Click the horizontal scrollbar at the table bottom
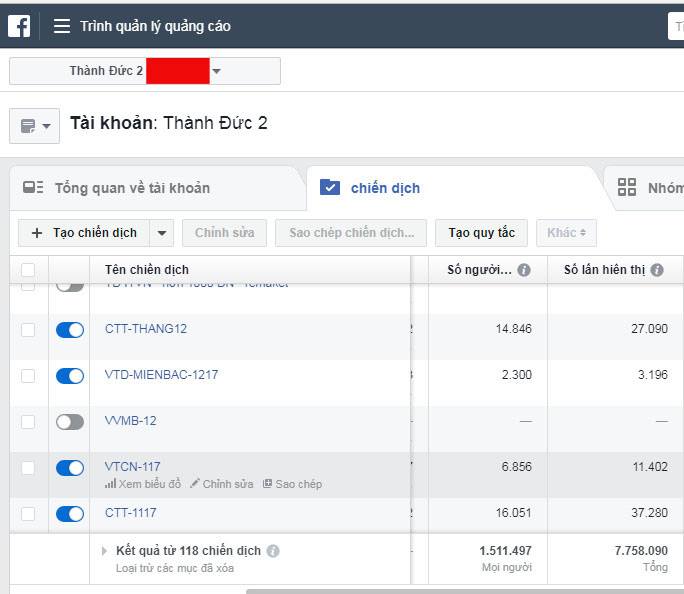Image resolution: width=684 pixels, height=594 pixels. coord(465,591)
